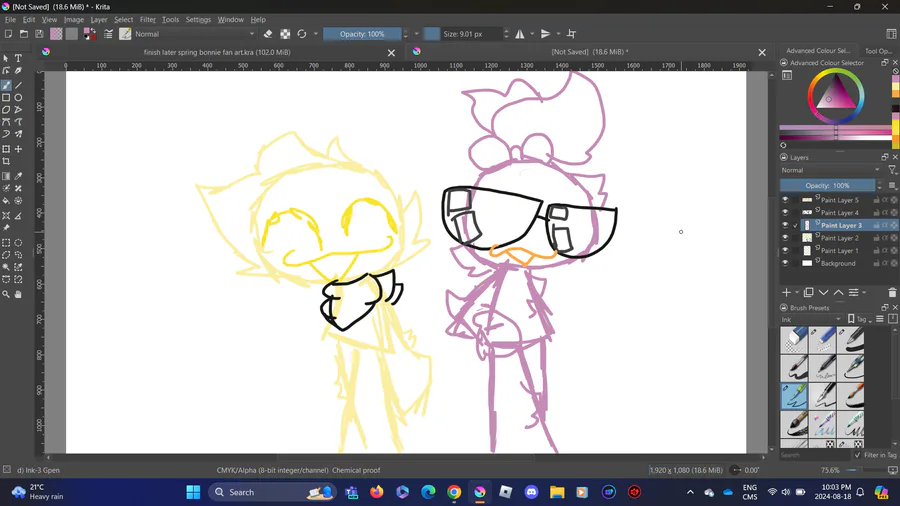Select the Ellipse shape tool

pos(18,98)
